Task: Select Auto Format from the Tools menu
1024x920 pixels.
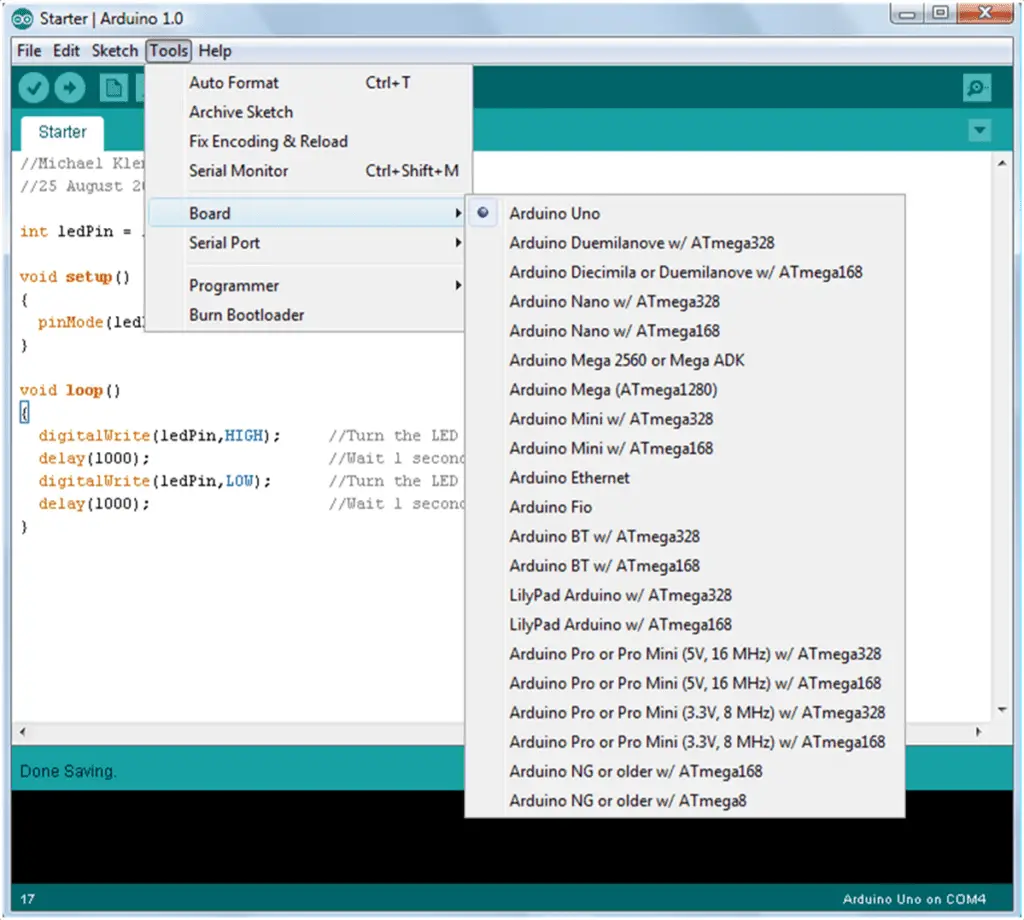Action: click(x=234, y=83)
